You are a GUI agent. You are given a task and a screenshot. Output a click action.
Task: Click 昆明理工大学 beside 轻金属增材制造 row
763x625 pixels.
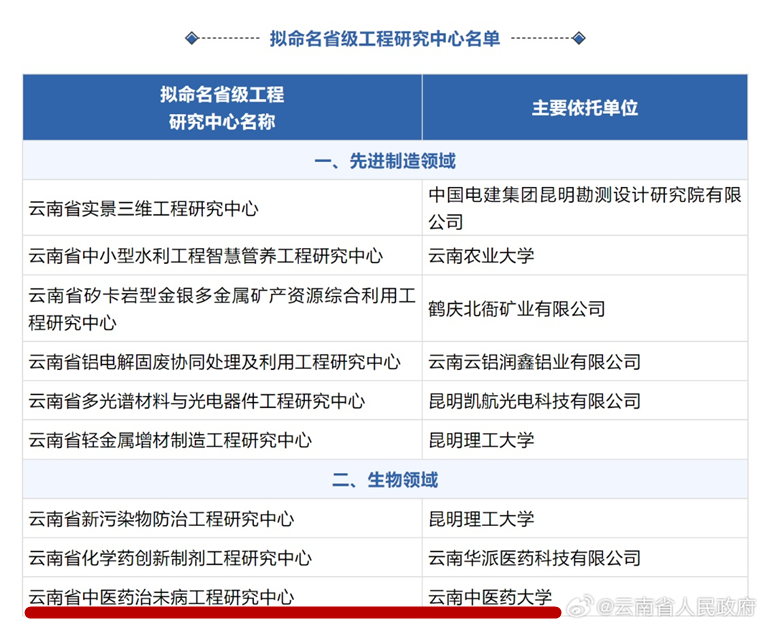585,440
